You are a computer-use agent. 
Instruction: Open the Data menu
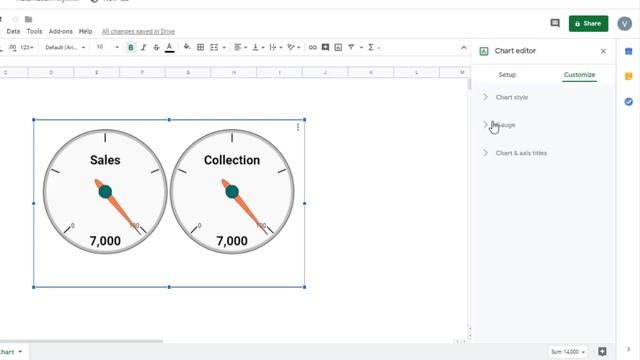point(13,31)
